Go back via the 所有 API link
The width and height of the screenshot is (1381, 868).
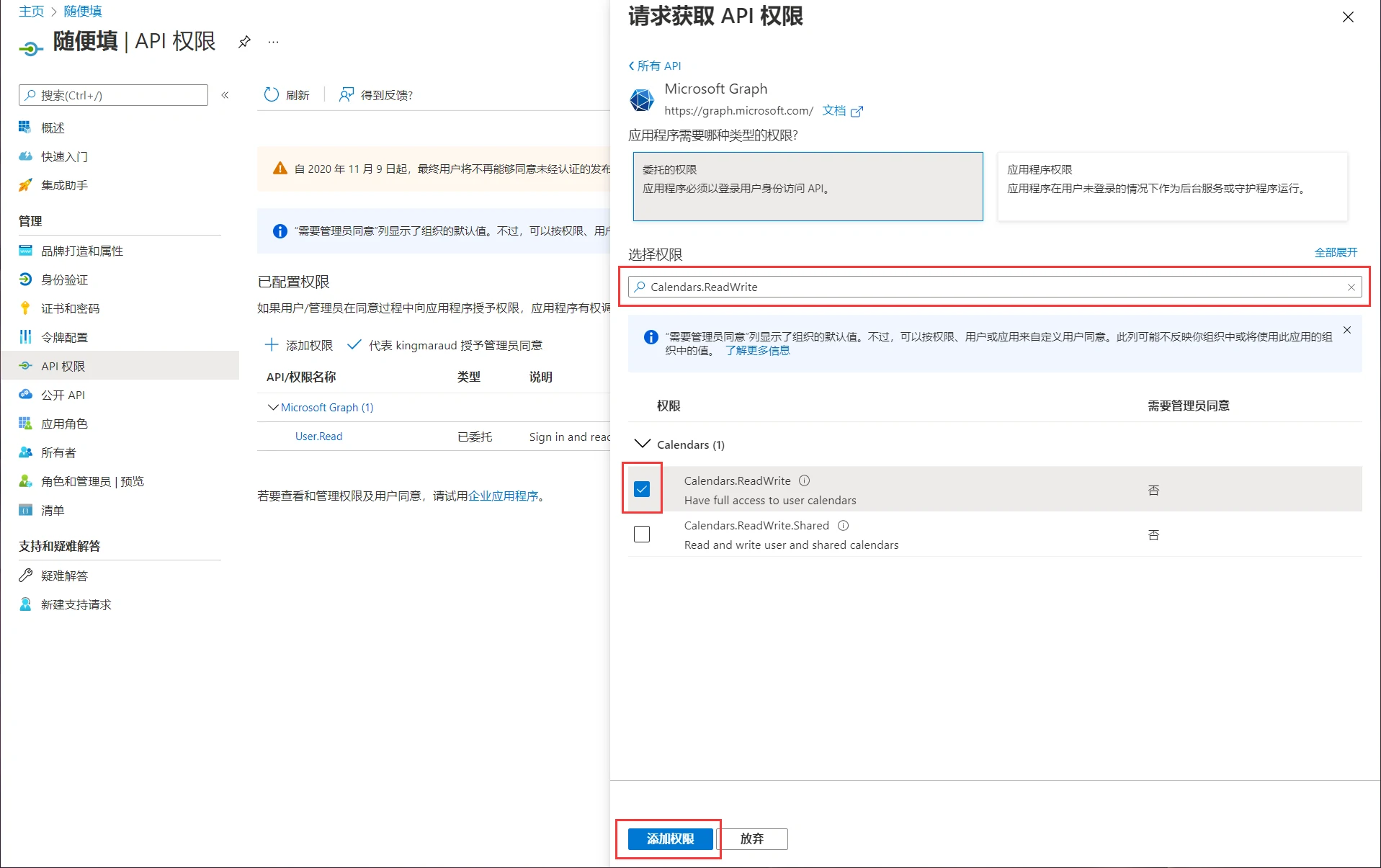(x=655, y=66)
